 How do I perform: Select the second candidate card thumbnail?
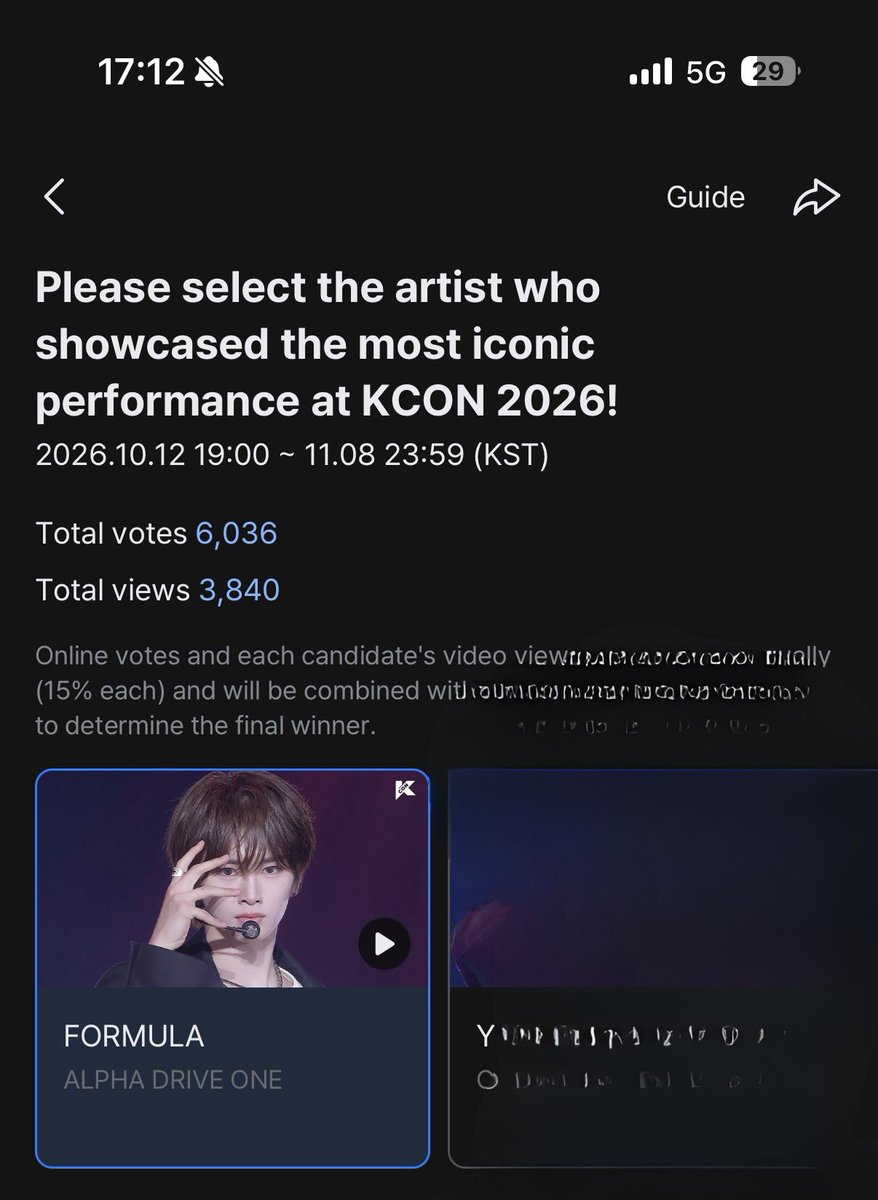coord(663,879)
